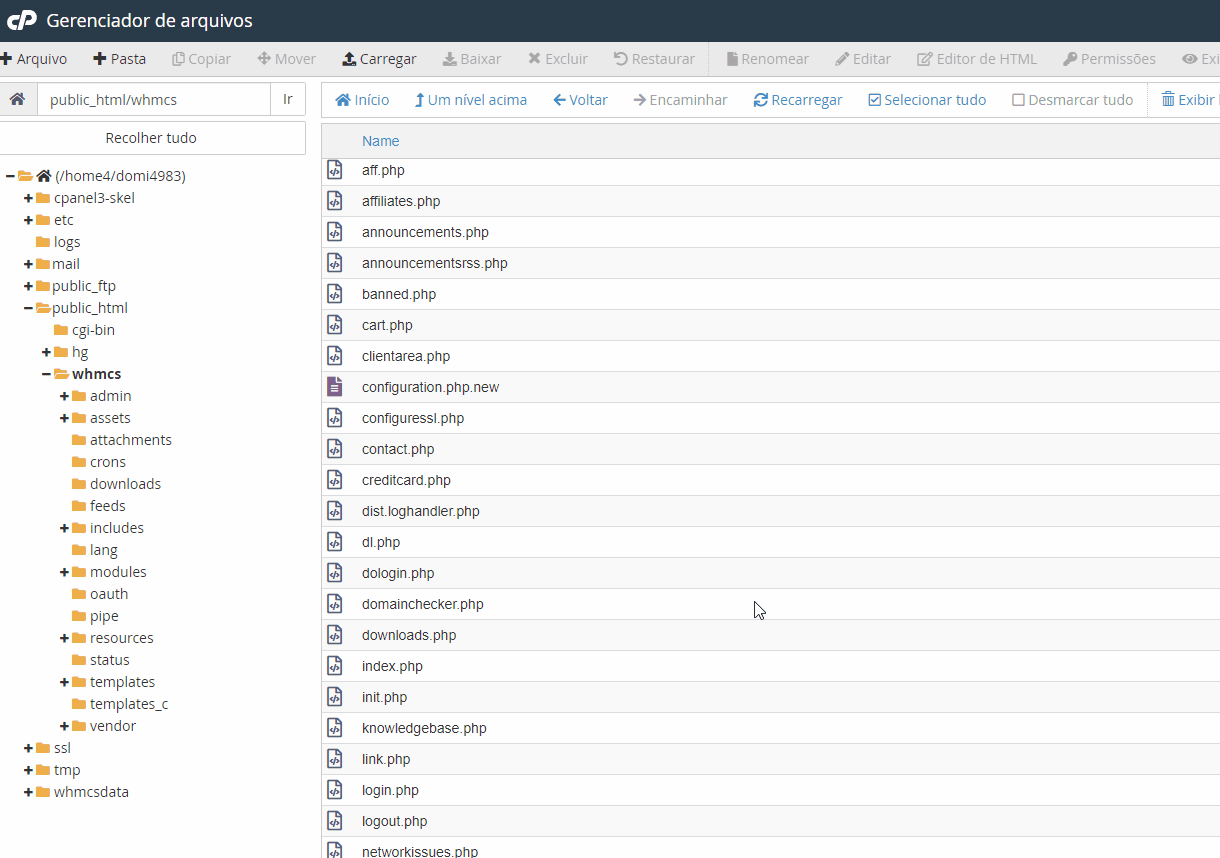Select the downloads folder in tree
The width and height of the screenshot is (1220, 858).
click(x=125, y=484)
